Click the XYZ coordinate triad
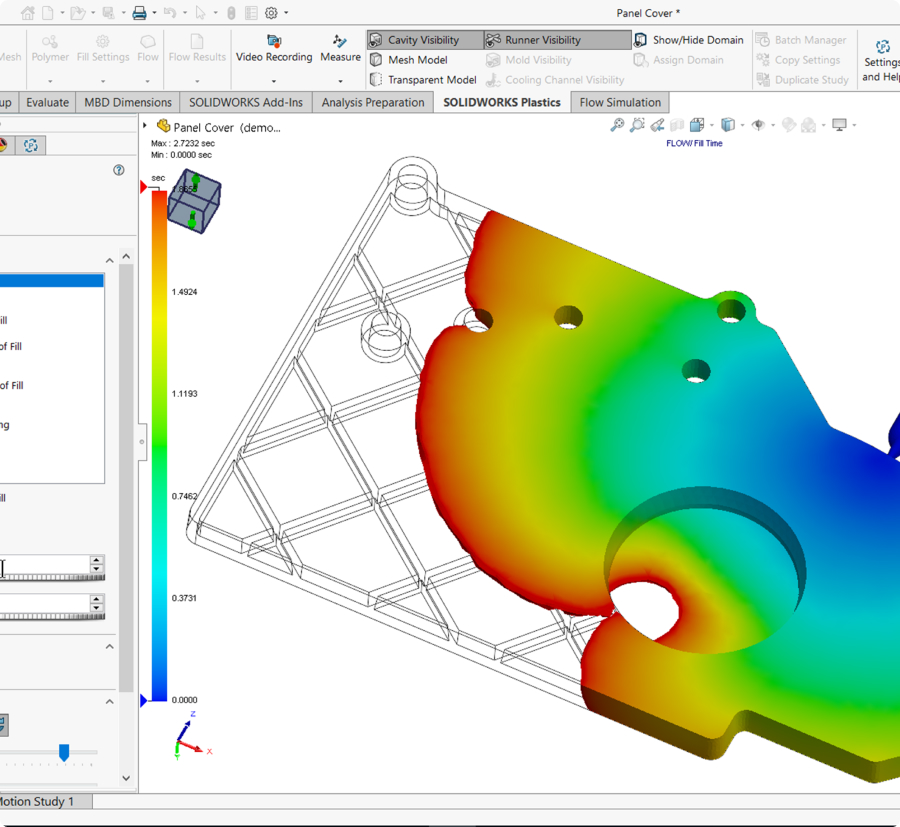 tap(192, 736)
